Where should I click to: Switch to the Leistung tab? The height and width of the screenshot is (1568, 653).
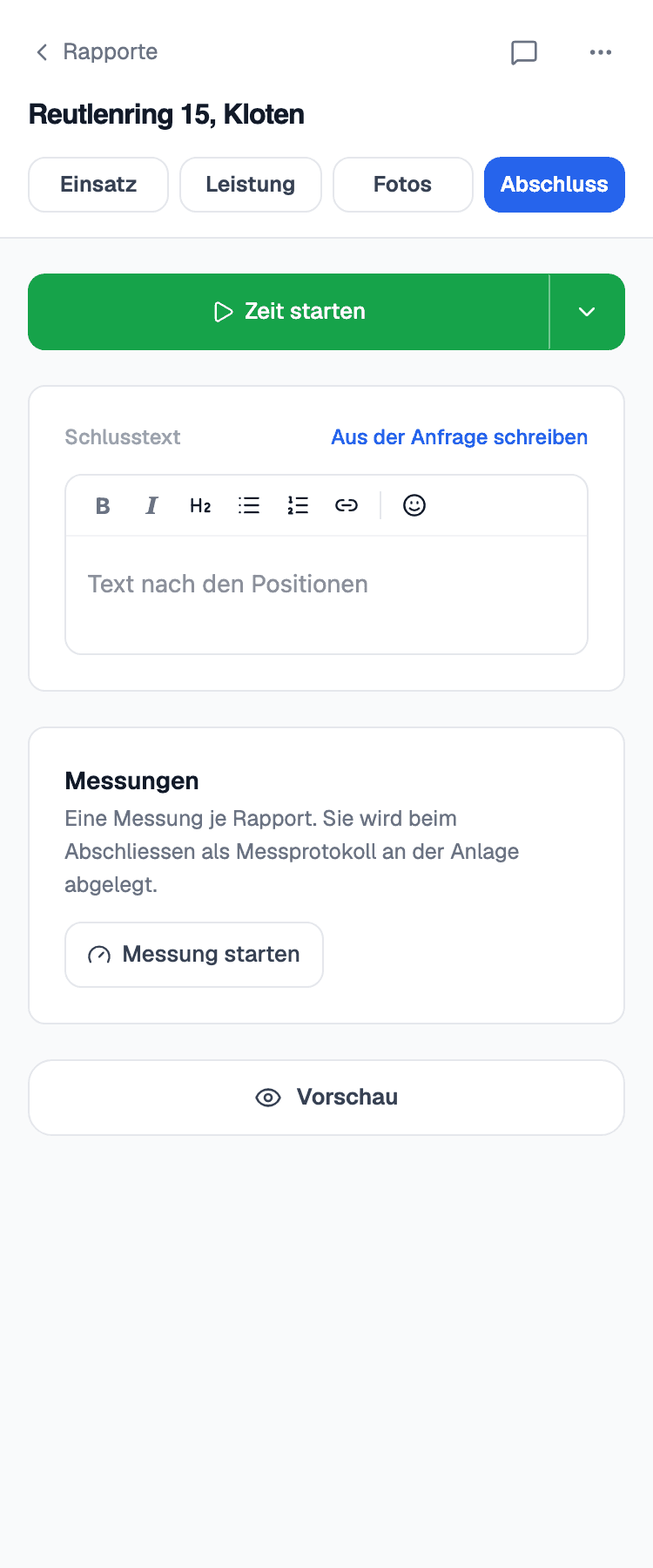point(251,185)
